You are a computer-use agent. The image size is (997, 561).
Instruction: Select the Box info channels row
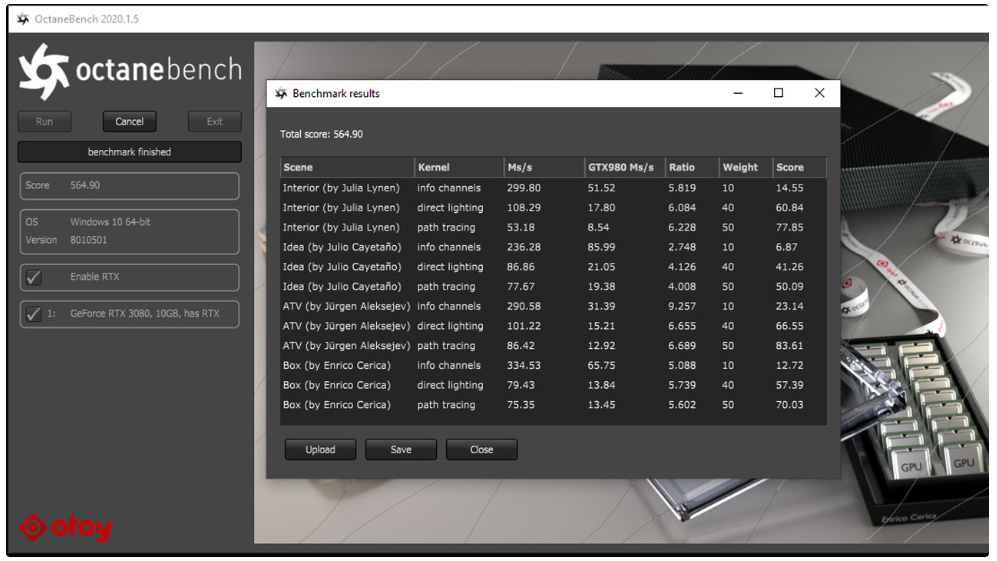[x=553, y=366]
